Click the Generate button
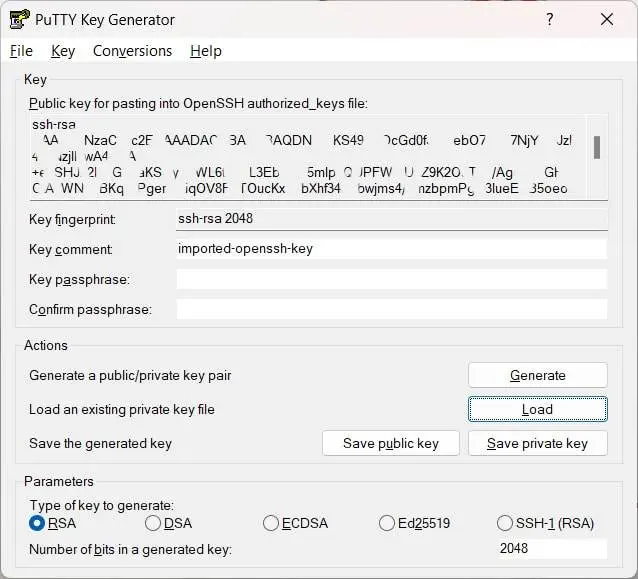The height and width of the screenshot is (579, 638). click(x=537, y=375)
